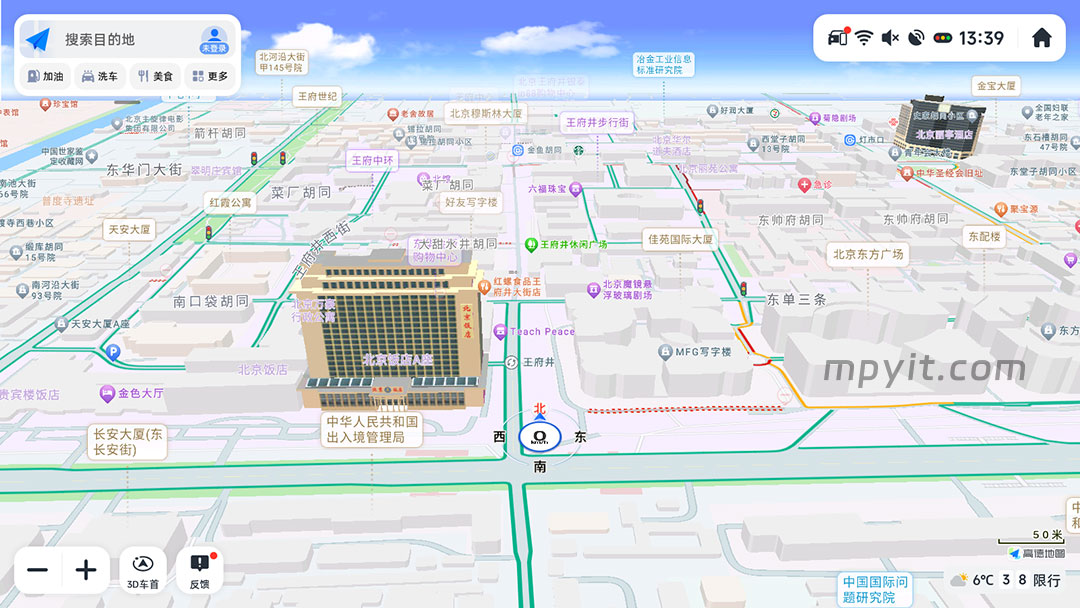Select the 美食 food shortcut

(155, 76)
